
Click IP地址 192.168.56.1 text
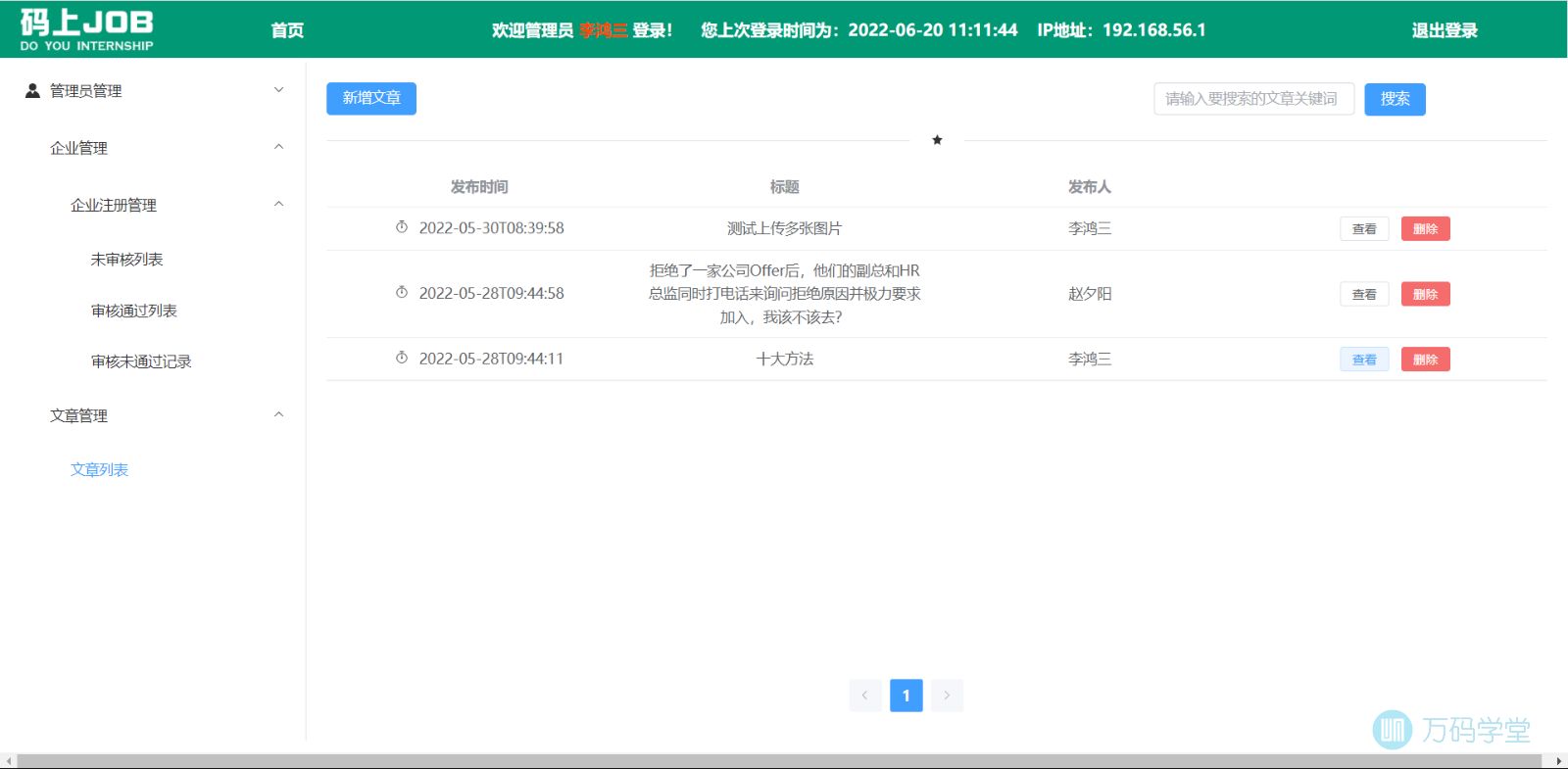(1121, 30)
